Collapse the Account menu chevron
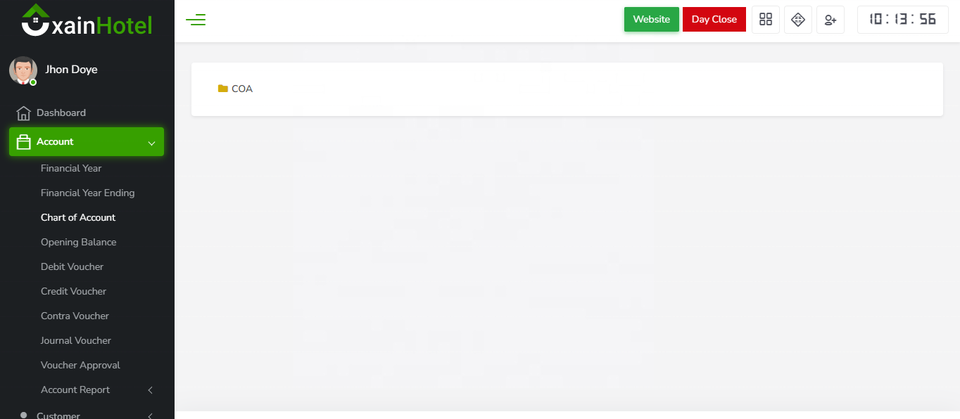 (x=151, y=143)
